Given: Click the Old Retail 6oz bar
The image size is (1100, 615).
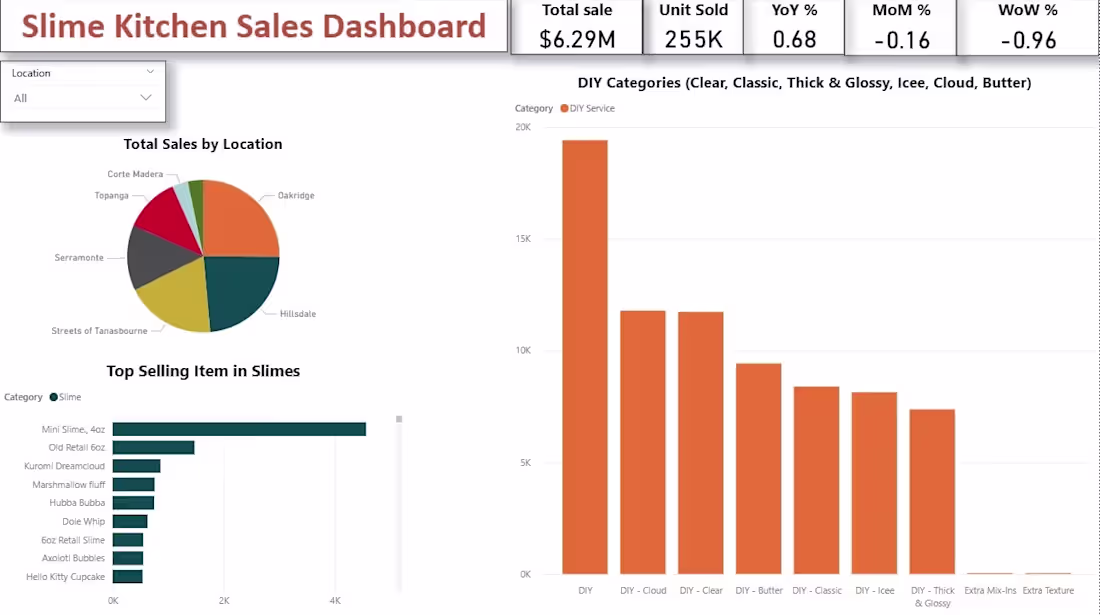Looking at the screenshot, I should tap(154, 447).
